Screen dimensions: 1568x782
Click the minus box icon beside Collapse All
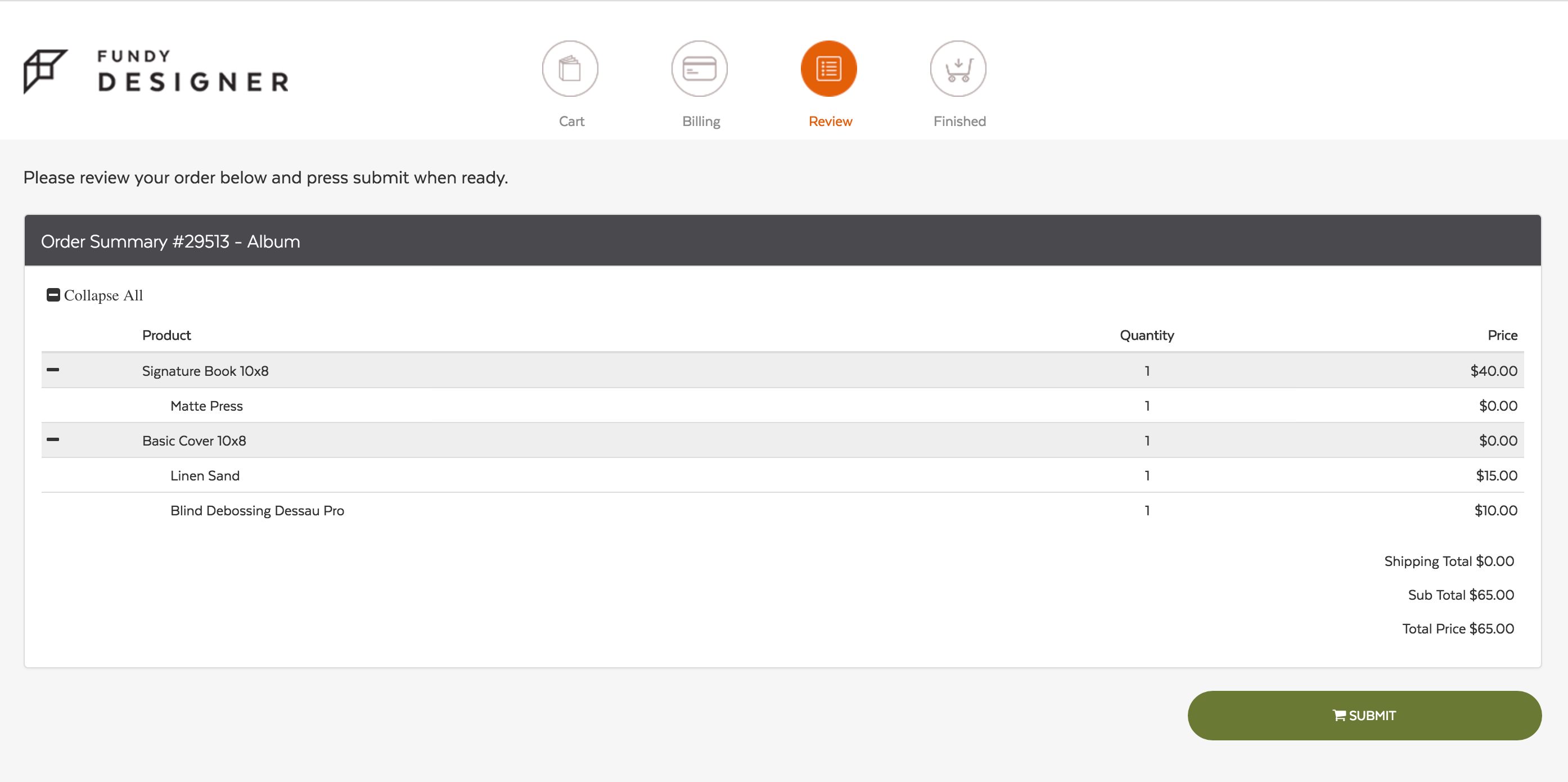coord(53,295)
